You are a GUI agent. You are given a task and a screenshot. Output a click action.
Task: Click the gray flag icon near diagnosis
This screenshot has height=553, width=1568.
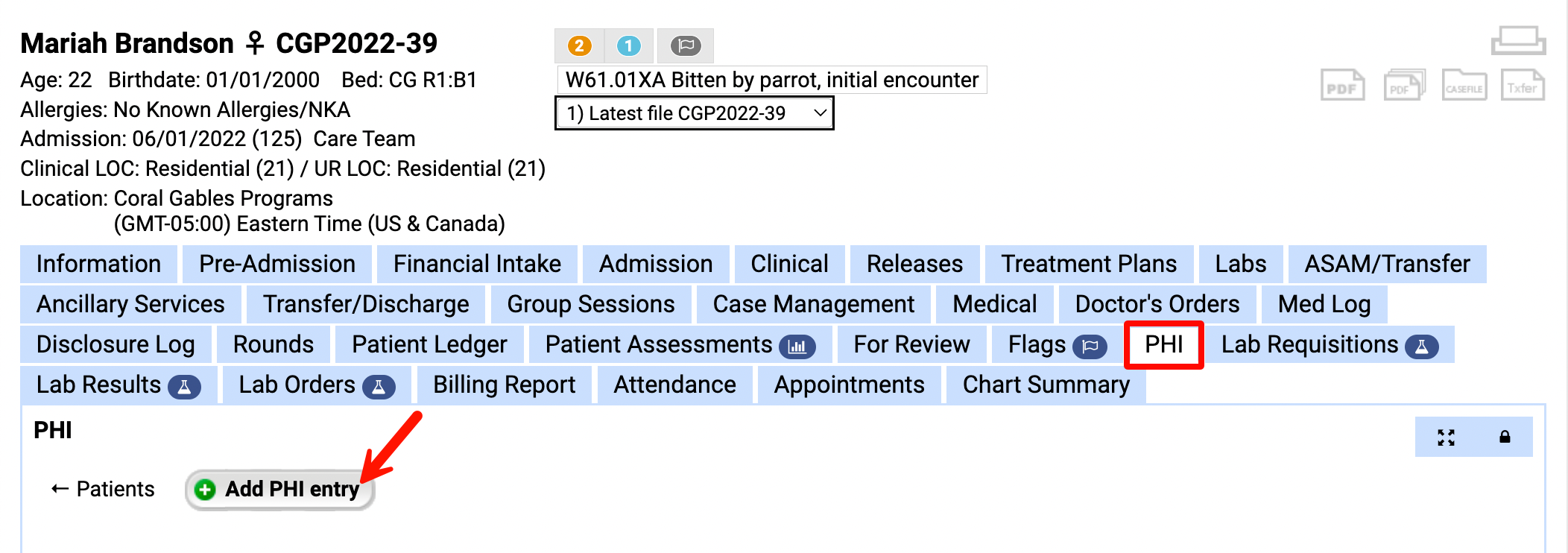coord(686,46)
